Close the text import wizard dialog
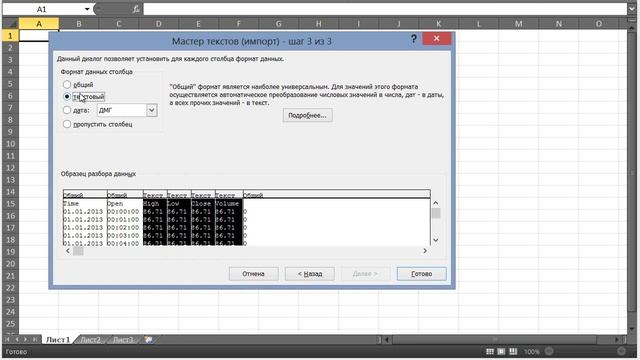Image resolution: width=640 pixels, height=360 pixels. pyautogui.click(x=437, y=38)
